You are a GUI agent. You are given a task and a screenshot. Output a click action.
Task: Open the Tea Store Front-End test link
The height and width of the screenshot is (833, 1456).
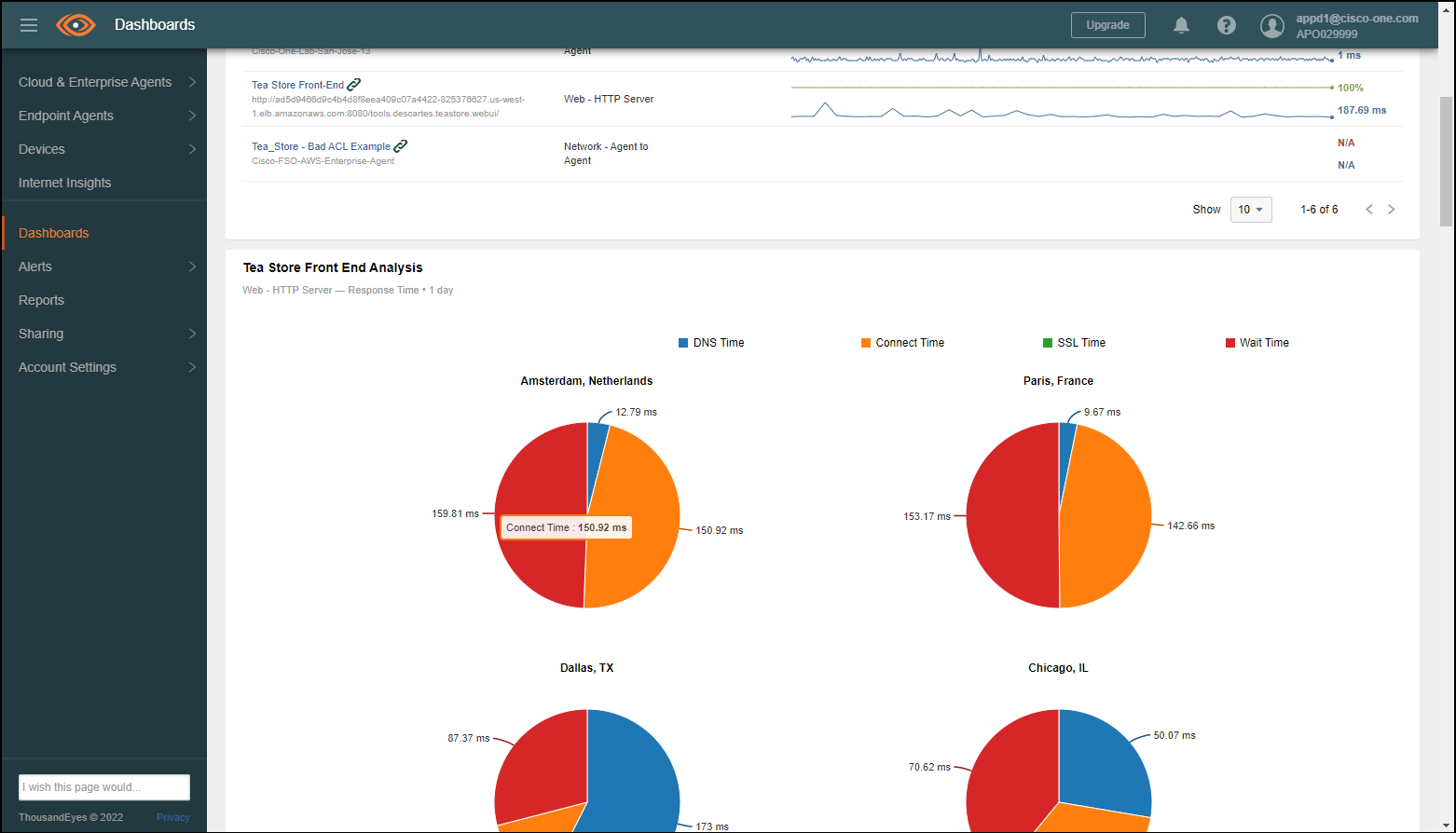pos(297,85)
